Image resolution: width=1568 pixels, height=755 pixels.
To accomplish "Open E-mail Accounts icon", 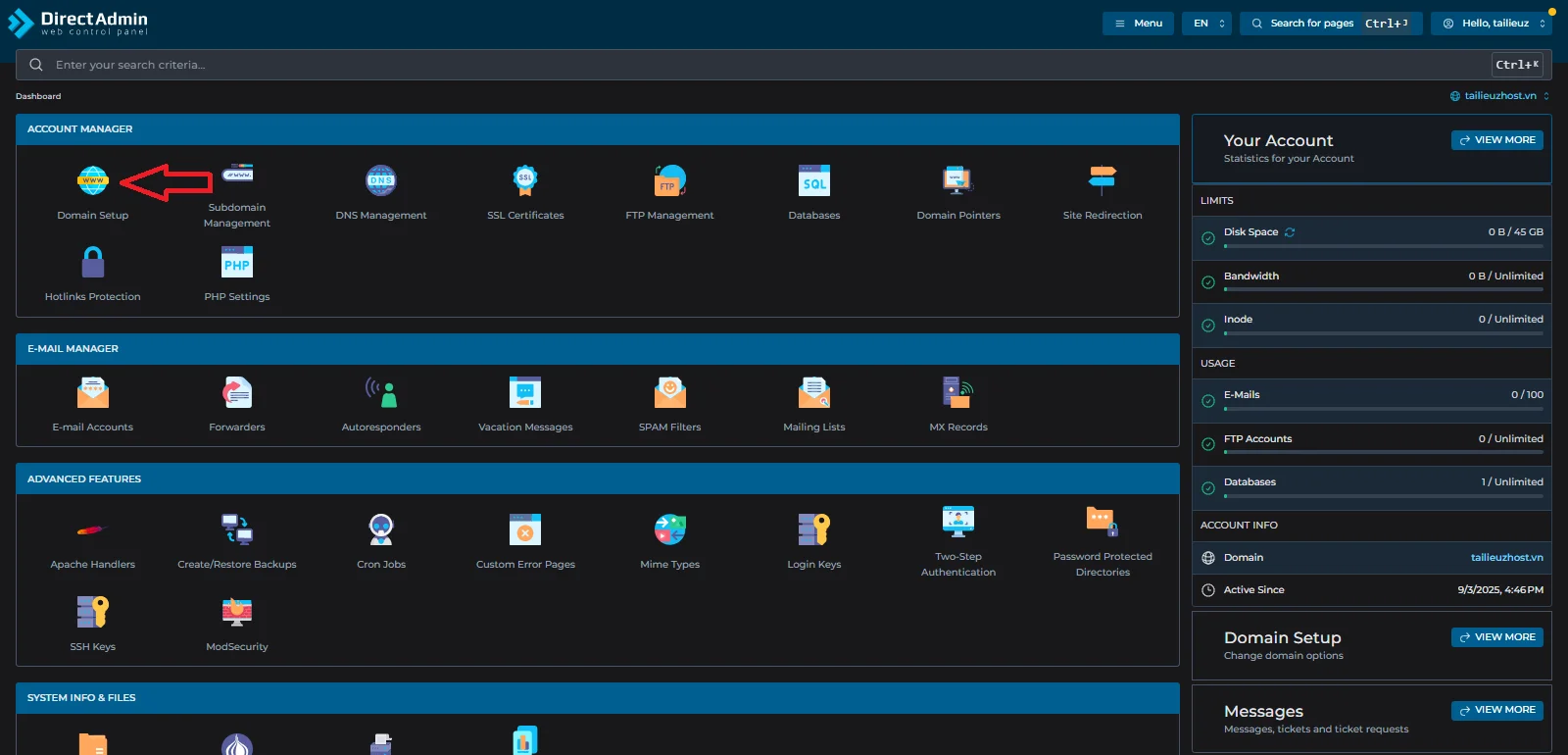I will click(x=93, y=393).
